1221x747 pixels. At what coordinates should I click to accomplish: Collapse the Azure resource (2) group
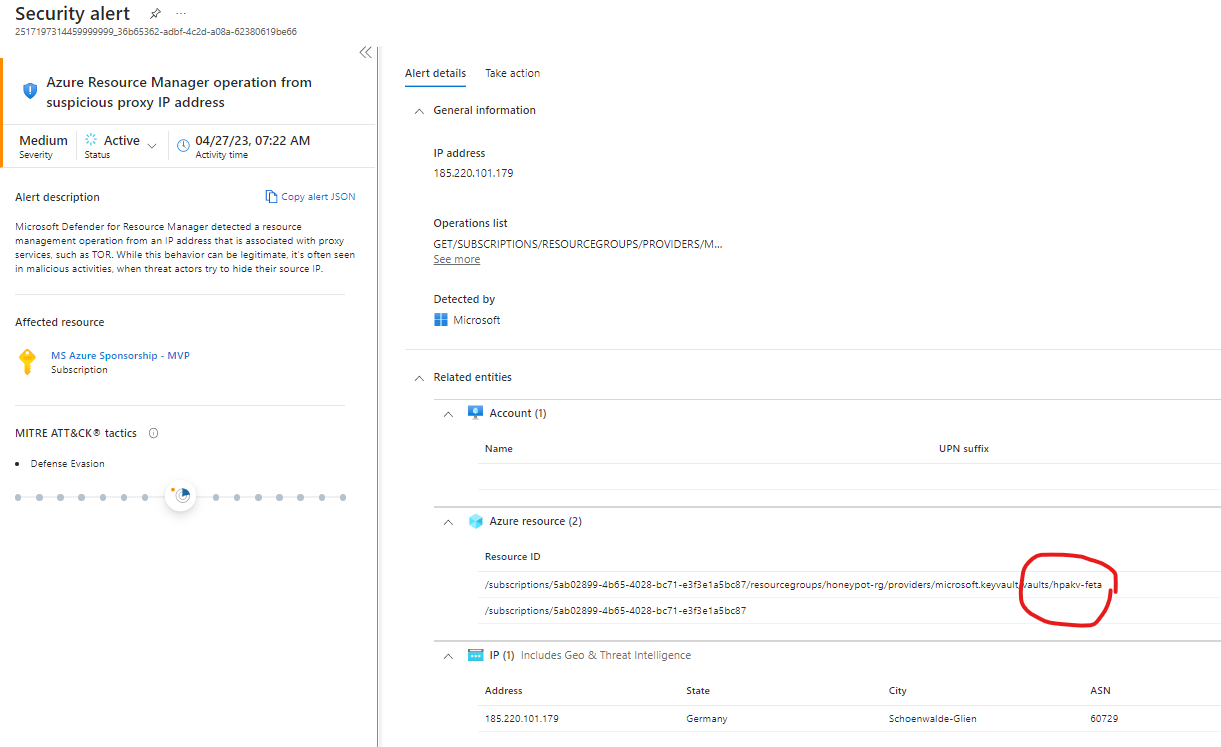pos(449,522)
